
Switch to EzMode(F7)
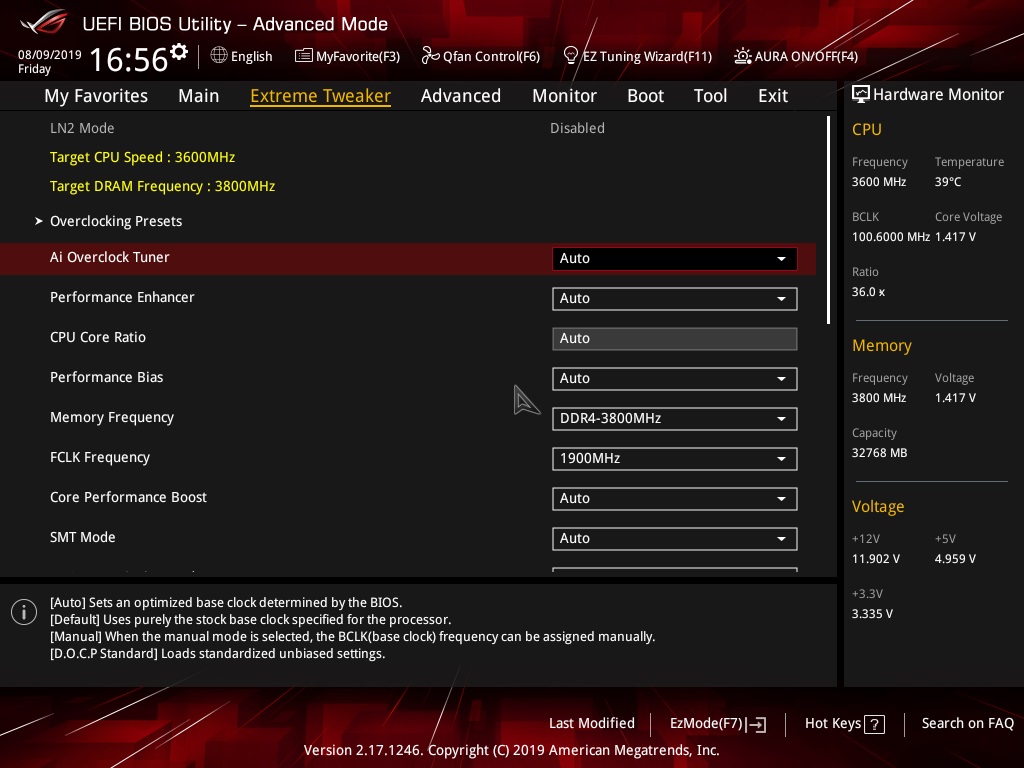pyautogui.click(x=718, y=724)
